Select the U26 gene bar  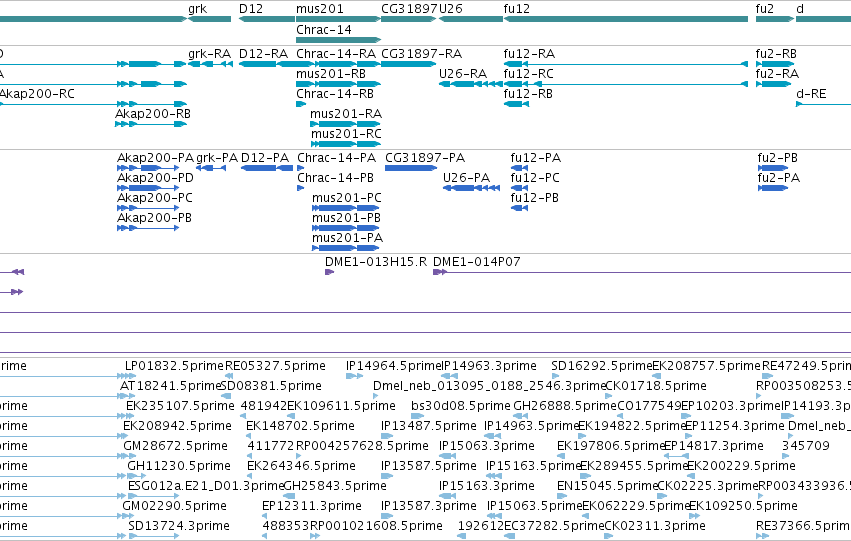click(471, 19)
